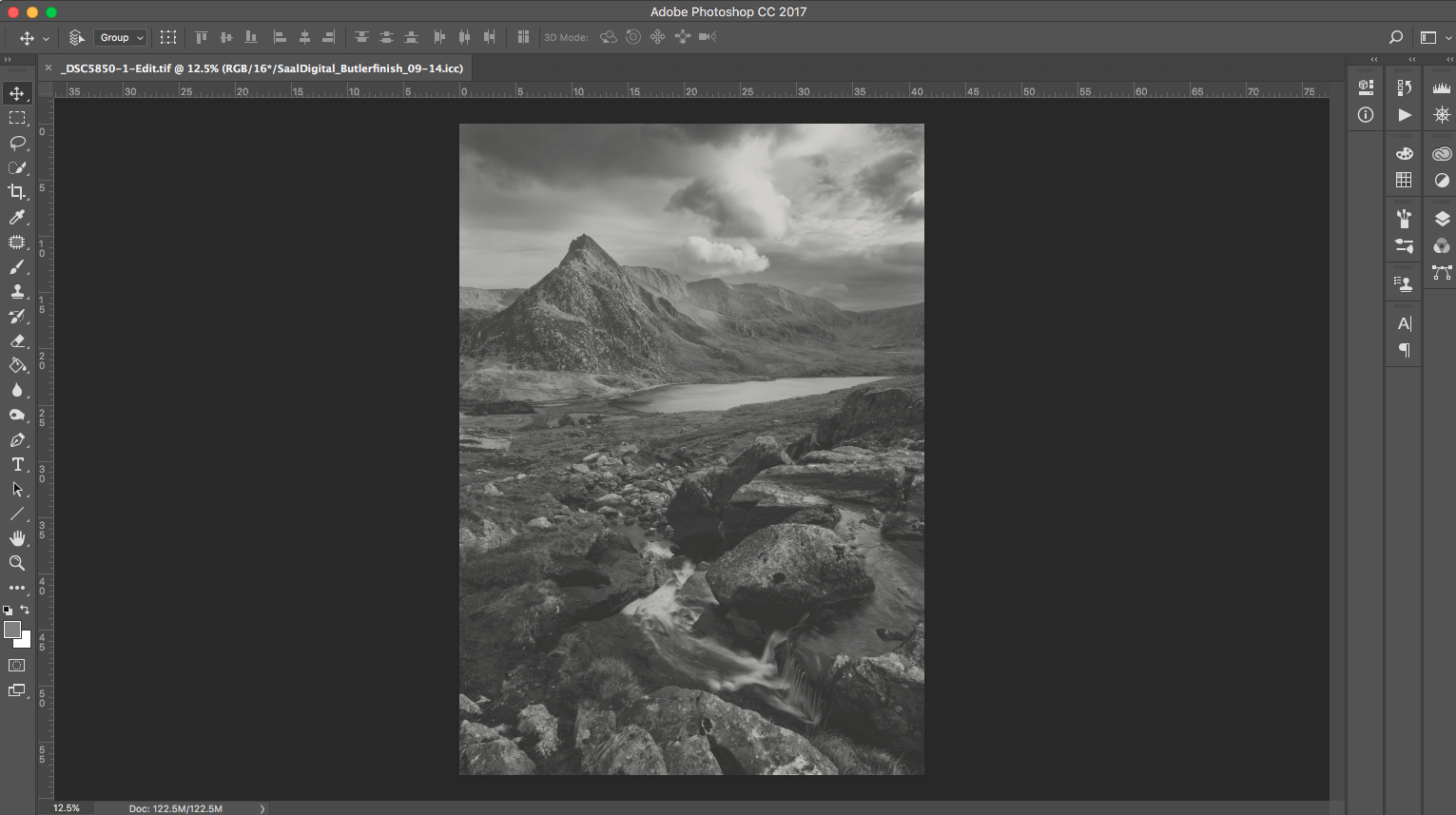
Task: Switch to the _DSC5850-1-Edit.tif document tab
Action: (262, 68)
